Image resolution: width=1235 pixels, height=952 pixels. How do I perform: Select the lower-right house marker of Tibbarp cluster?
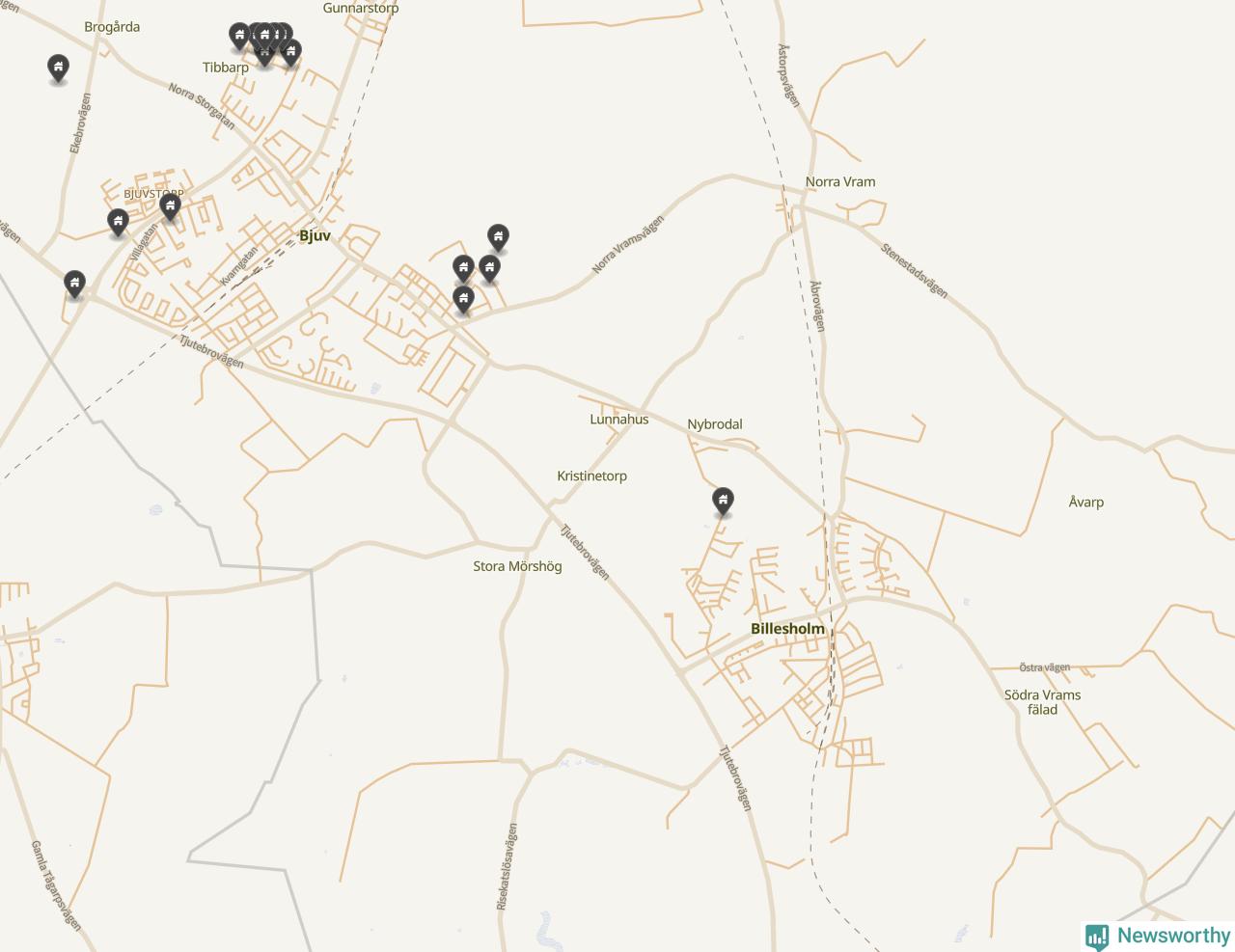click(x=290, y=52)
